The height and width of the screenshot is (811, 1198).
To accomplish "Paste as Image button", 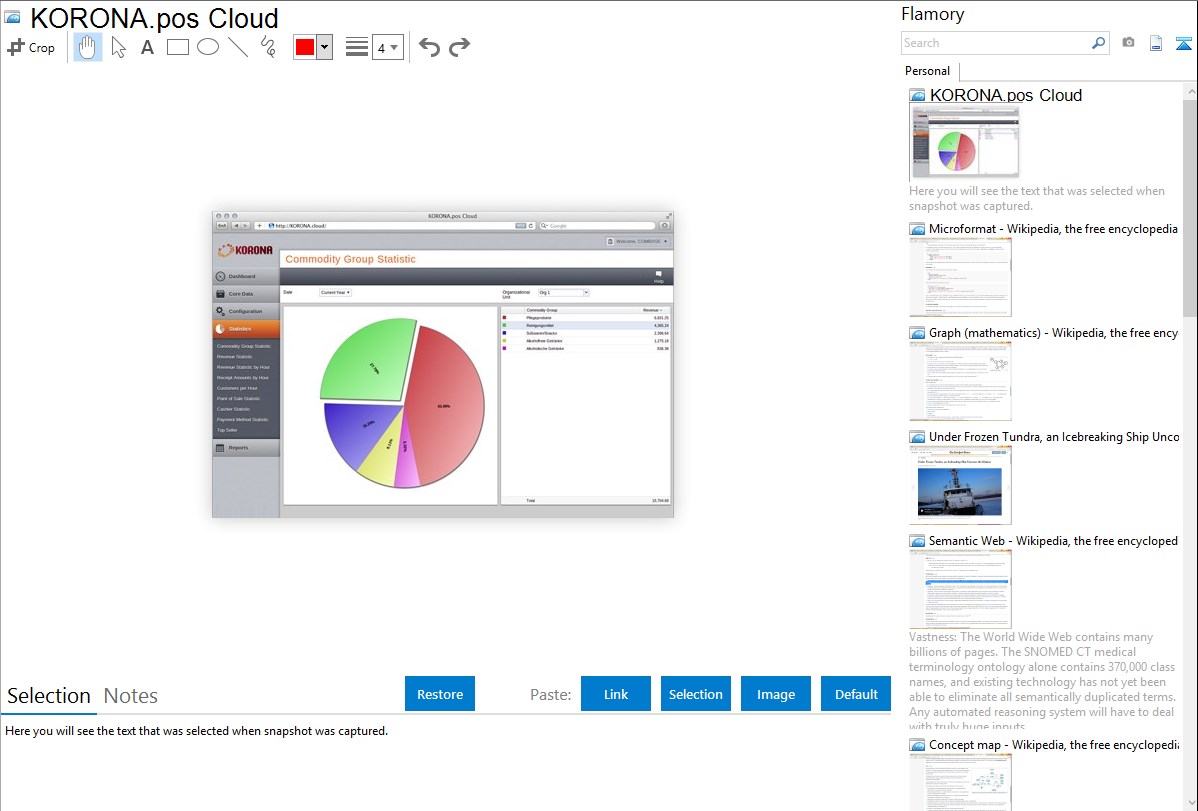I will point(775,694).
